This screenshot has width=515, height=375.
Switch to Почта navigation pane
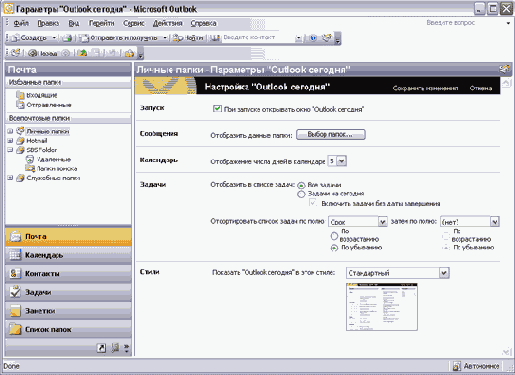(68, 237)
